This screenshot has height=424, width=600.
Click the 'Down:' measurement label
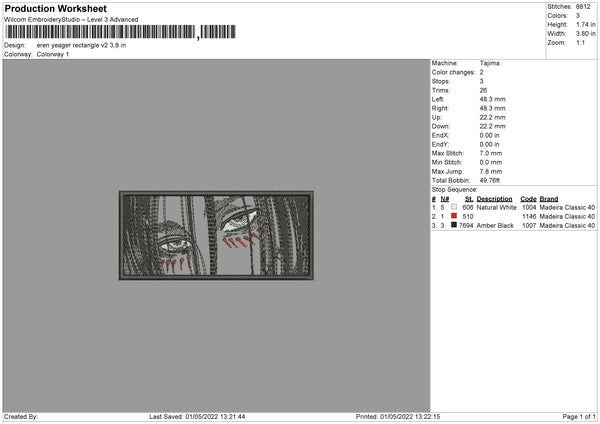[440, 126]
